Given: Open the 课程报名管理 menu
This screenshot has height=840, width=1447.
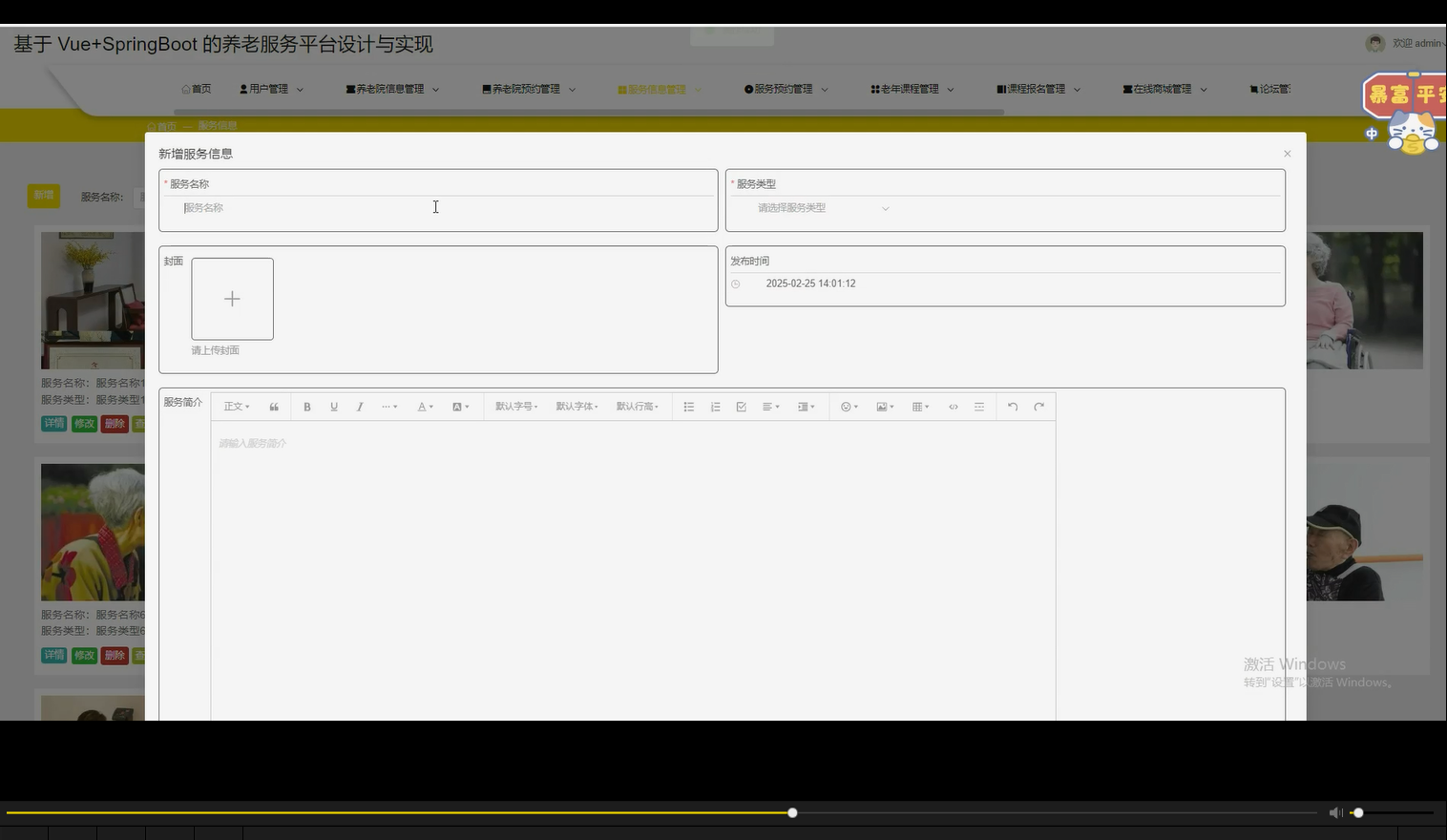Looking at the screenshot, I should [1038, 89].
